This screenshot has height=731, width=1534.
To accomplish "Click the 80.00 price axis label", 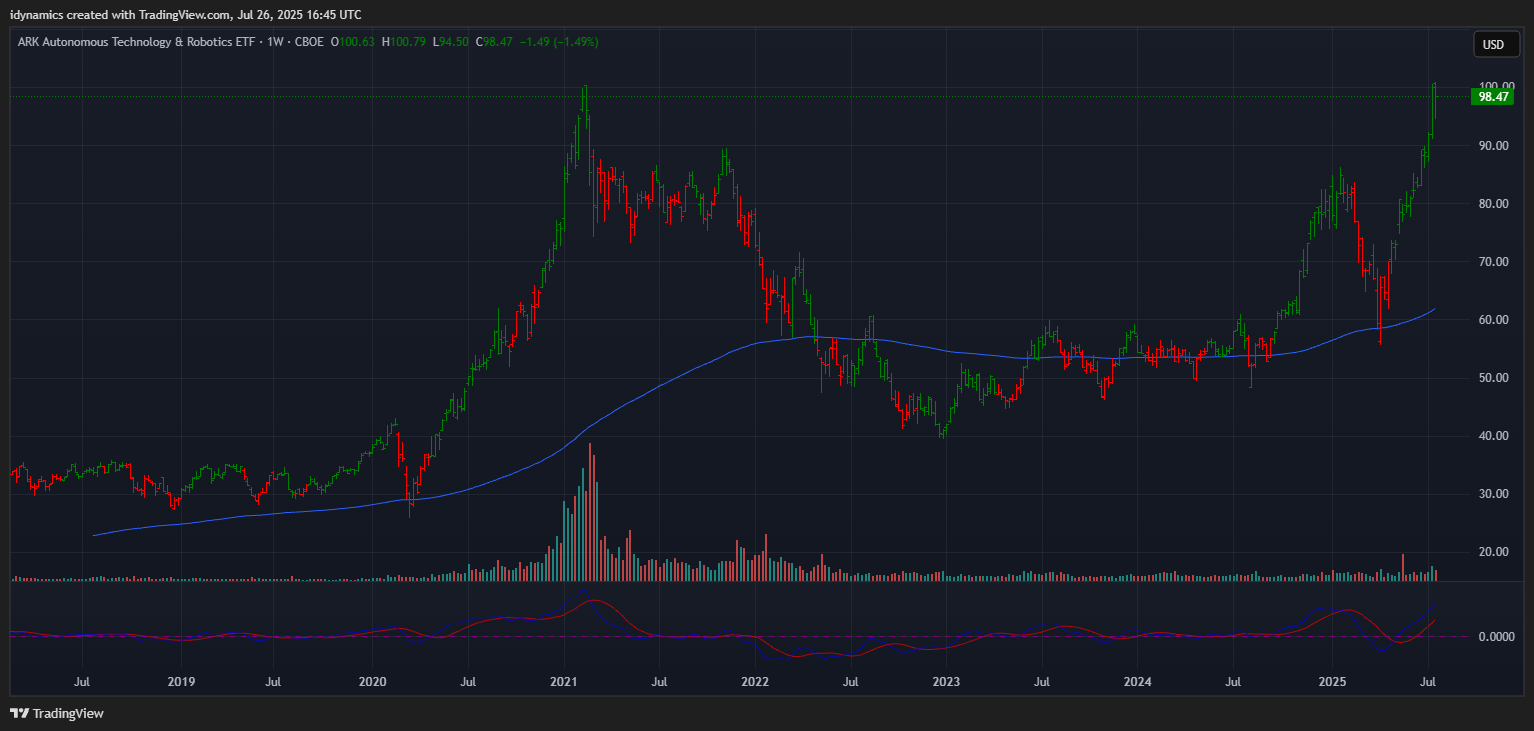I will point(1493,204).
